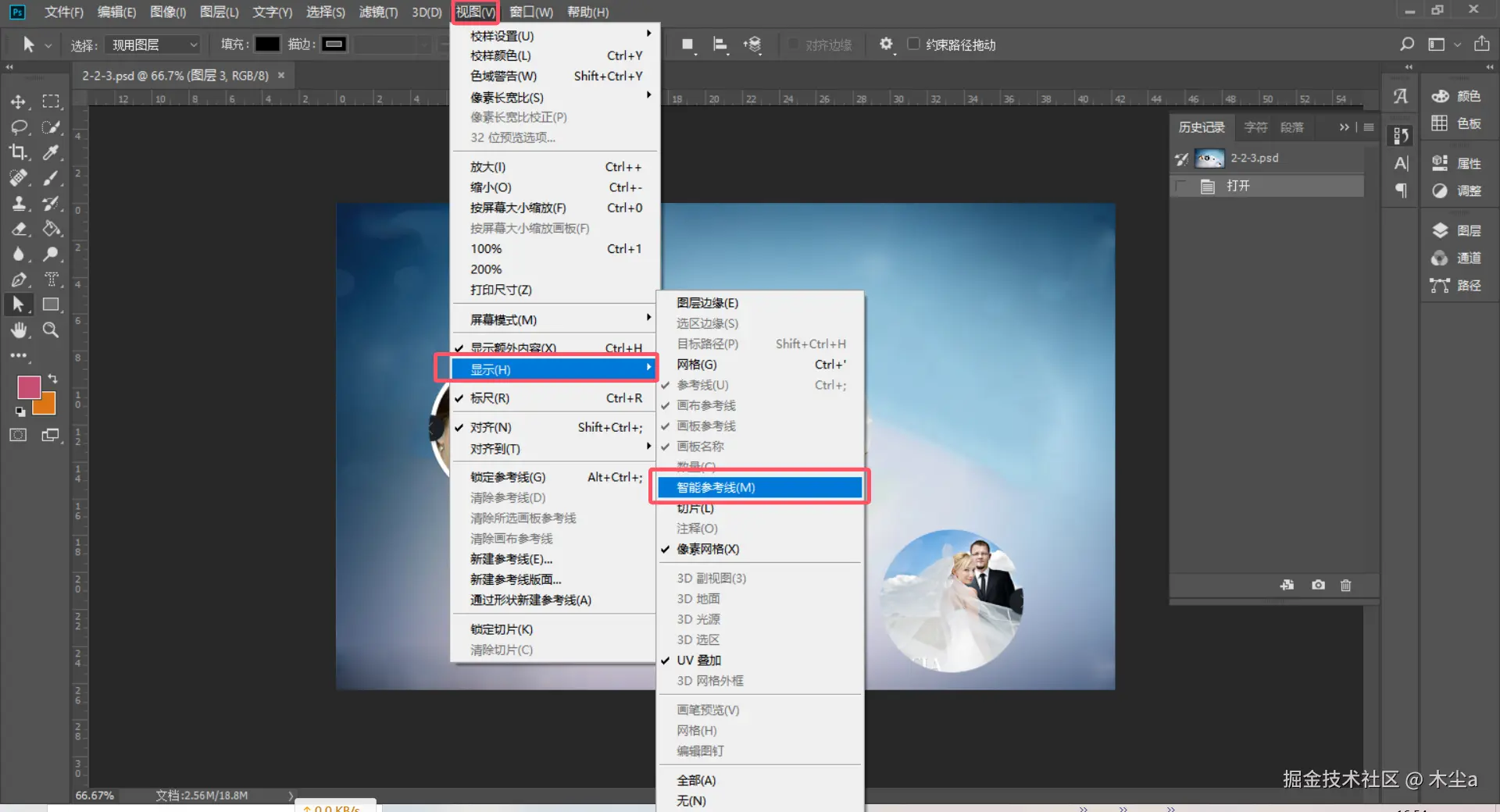Close the 2-2-3.psd document tab

281,76
